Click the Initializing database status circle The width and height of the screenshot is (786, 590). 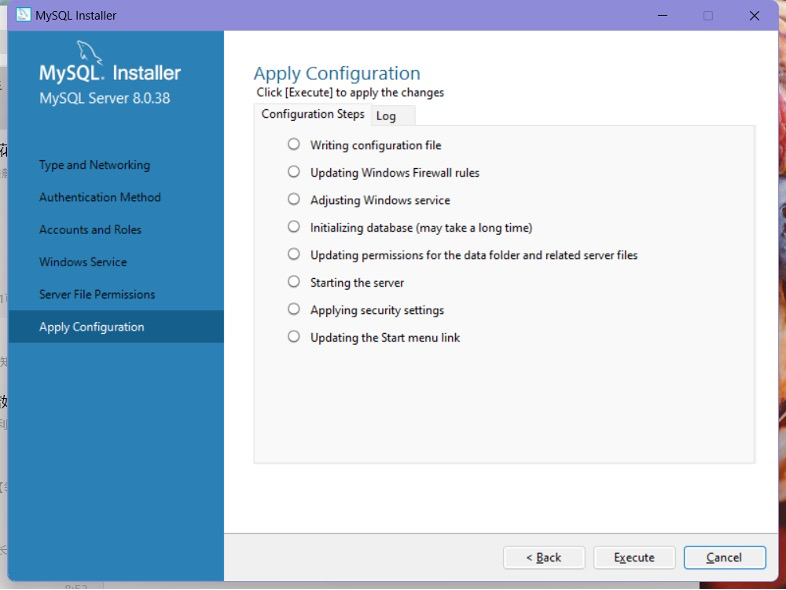tap(294, 227)
